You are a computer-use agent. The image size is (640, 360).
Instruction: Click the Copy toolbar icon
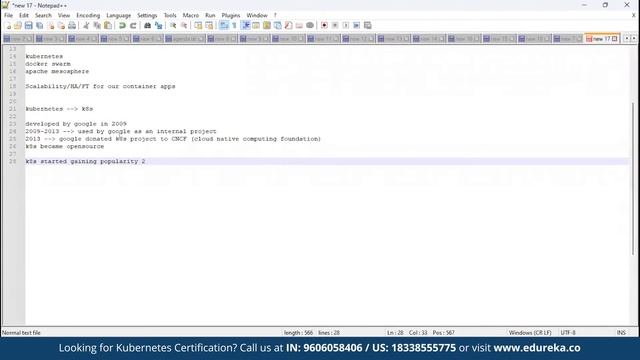tap(97, 25)
